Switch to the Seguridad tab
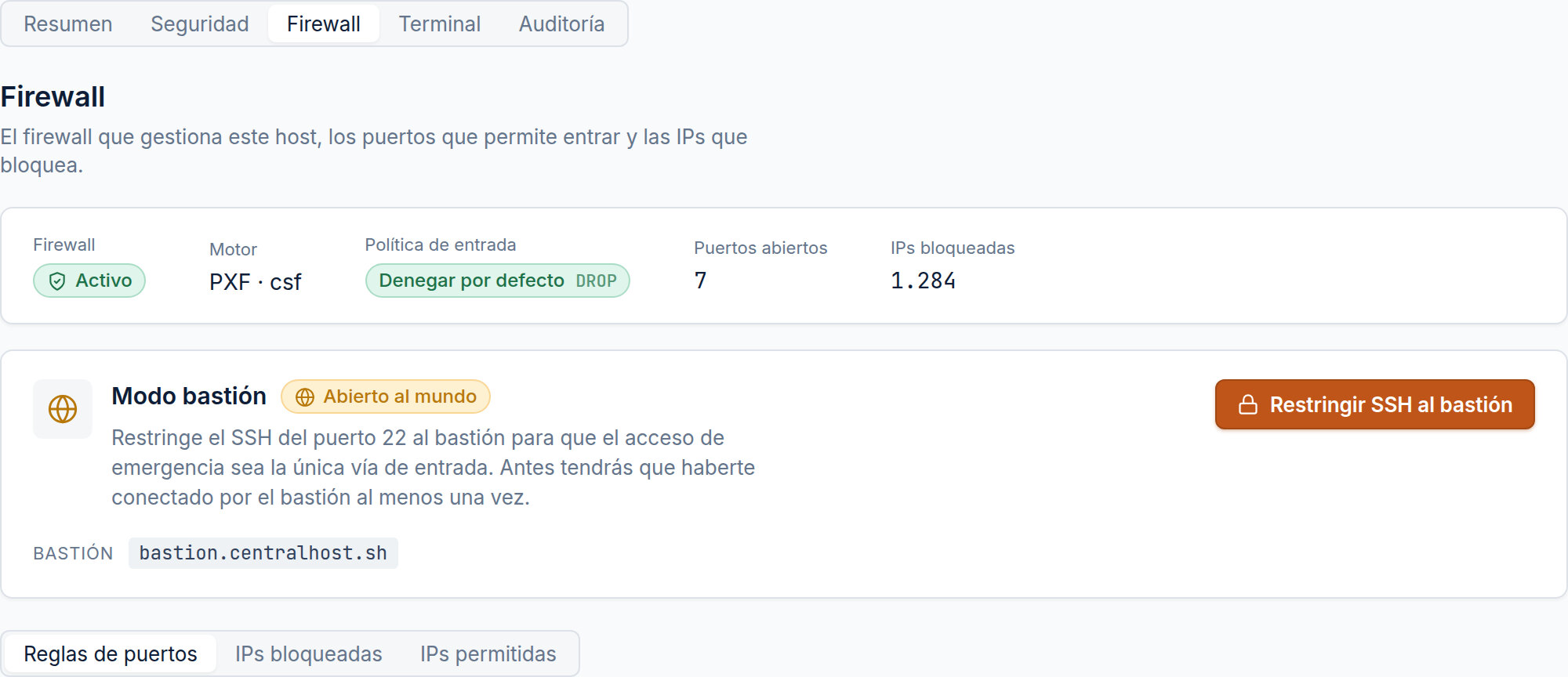 coord(200,24)
